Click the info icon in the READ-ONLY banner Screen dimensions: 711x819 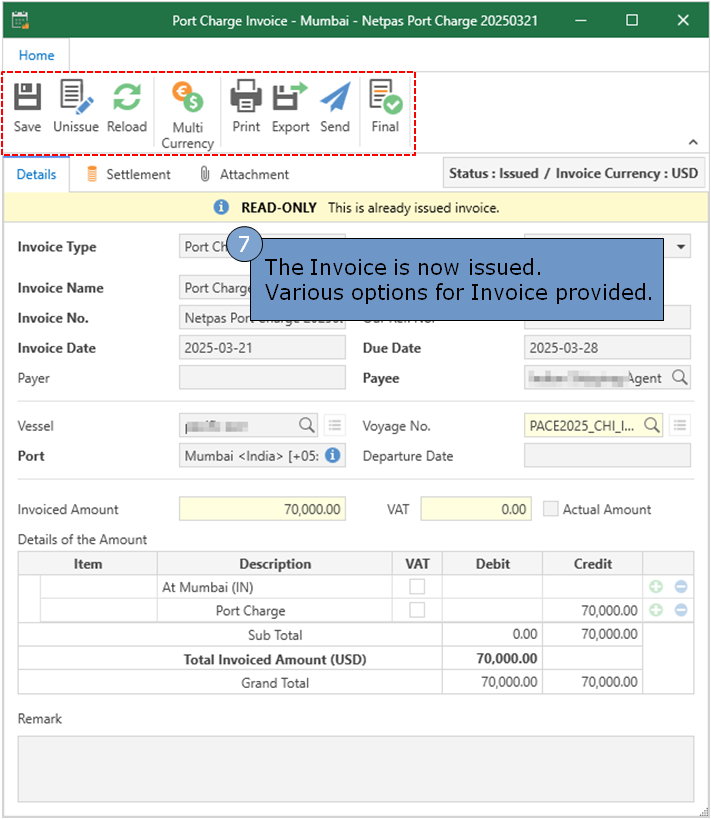(x=221, y=207)
